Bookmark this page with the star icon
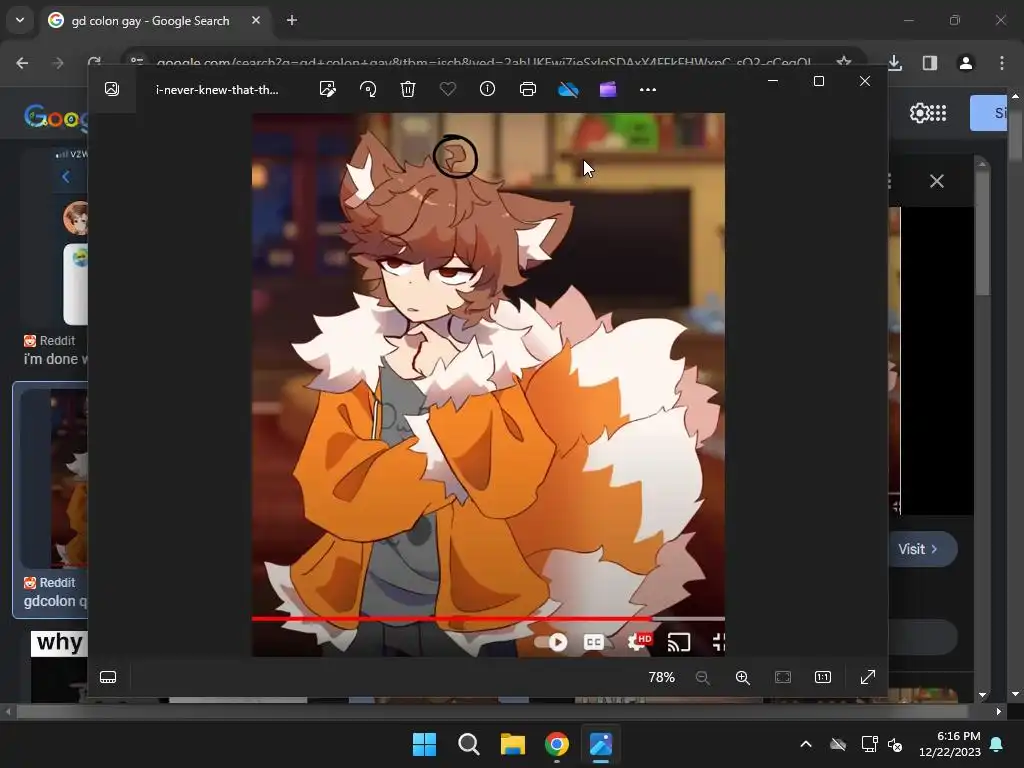 pos(844,62)
